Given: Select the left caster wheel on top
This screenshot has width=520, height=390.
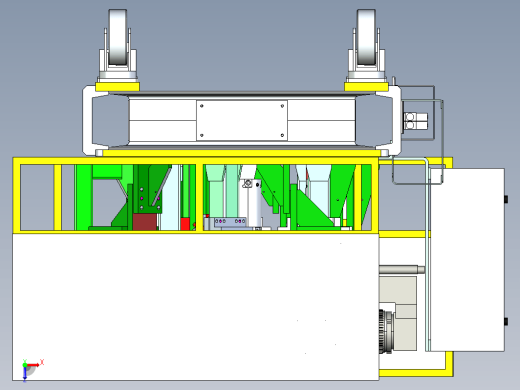Looking at the screenshot, I should click(x=118, y=37).
